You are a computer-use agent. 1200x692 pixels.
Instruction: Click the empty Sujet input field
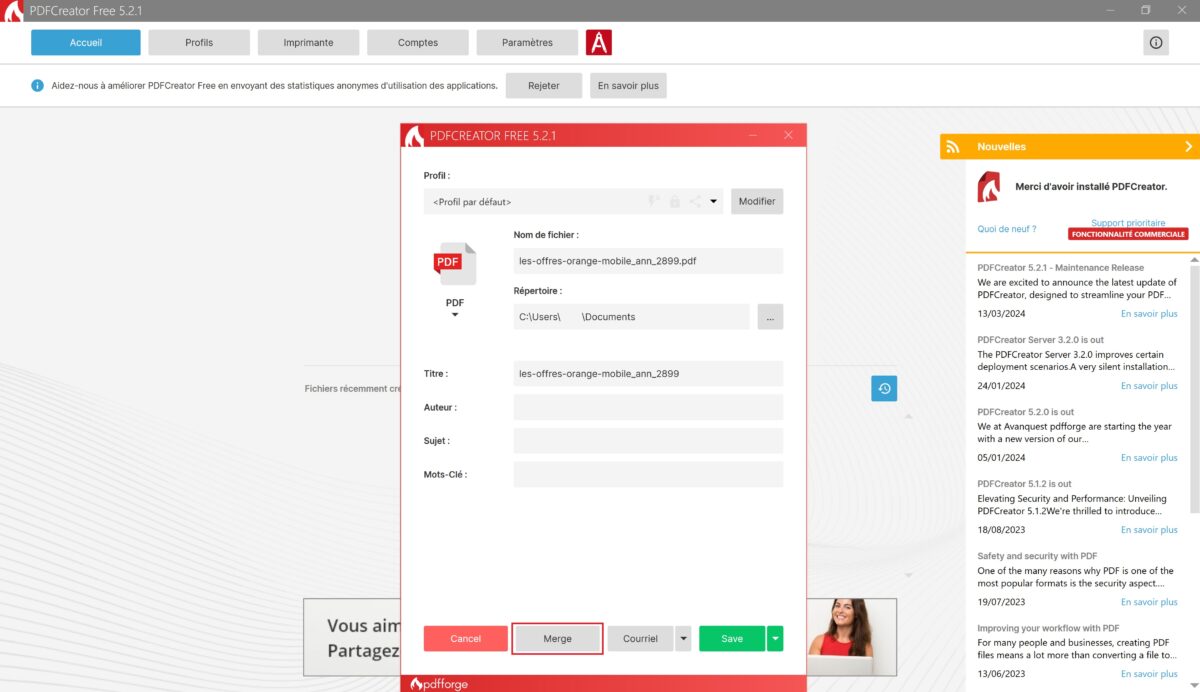pyautogui.click(x=648, y=441)
